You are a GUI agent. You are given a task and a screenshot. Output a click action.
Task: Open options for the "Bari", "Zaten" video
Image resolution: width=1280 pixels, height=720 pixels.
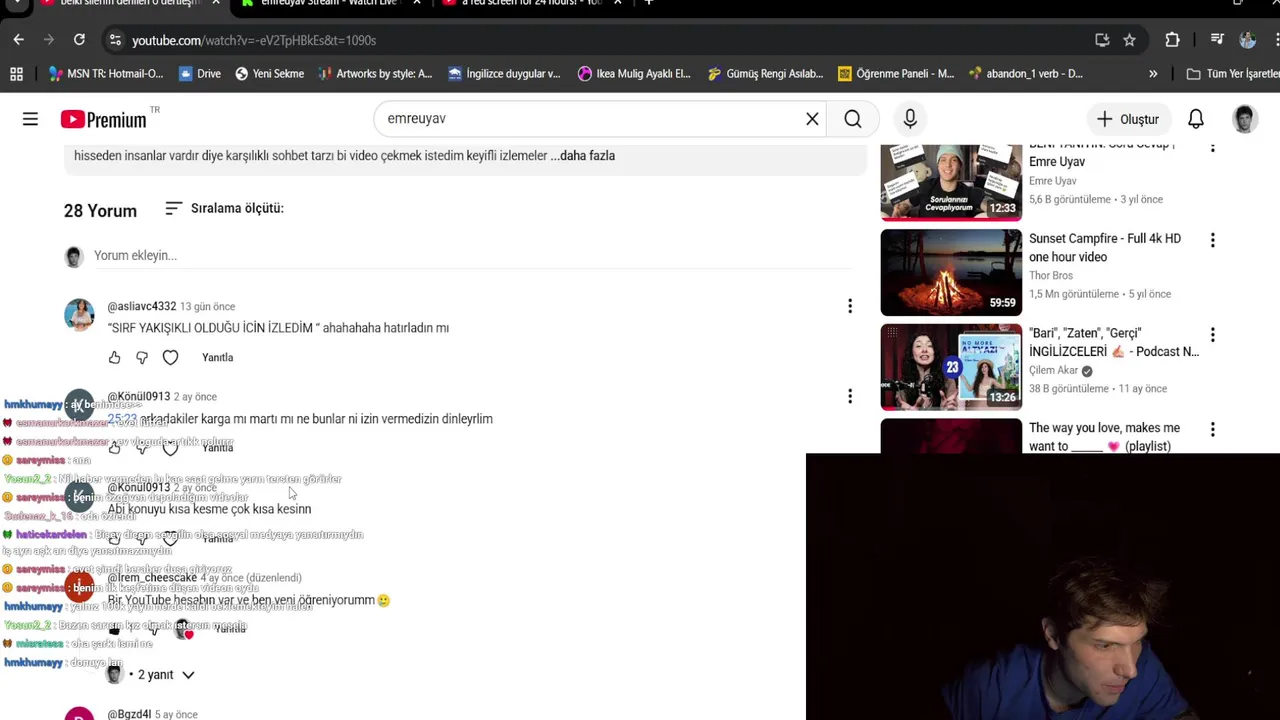tap(1212, 335)
